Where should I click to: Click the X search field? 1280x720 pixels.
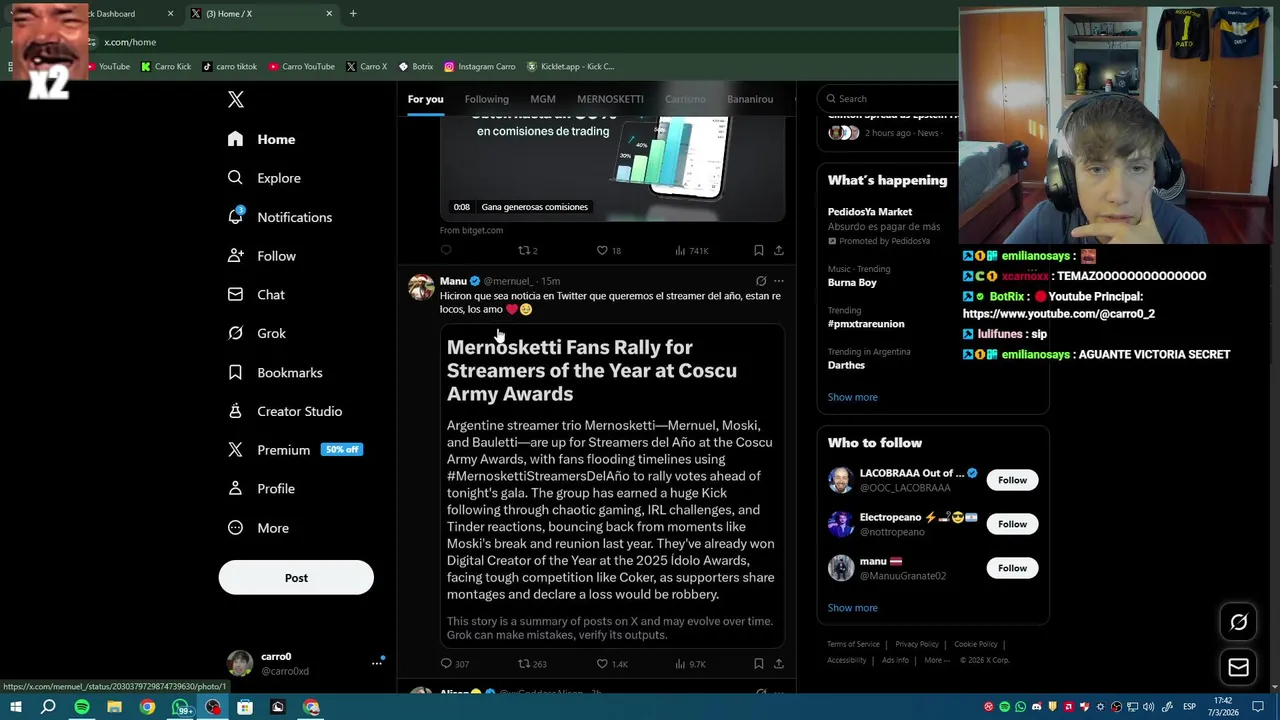click(x=890, y=99)
